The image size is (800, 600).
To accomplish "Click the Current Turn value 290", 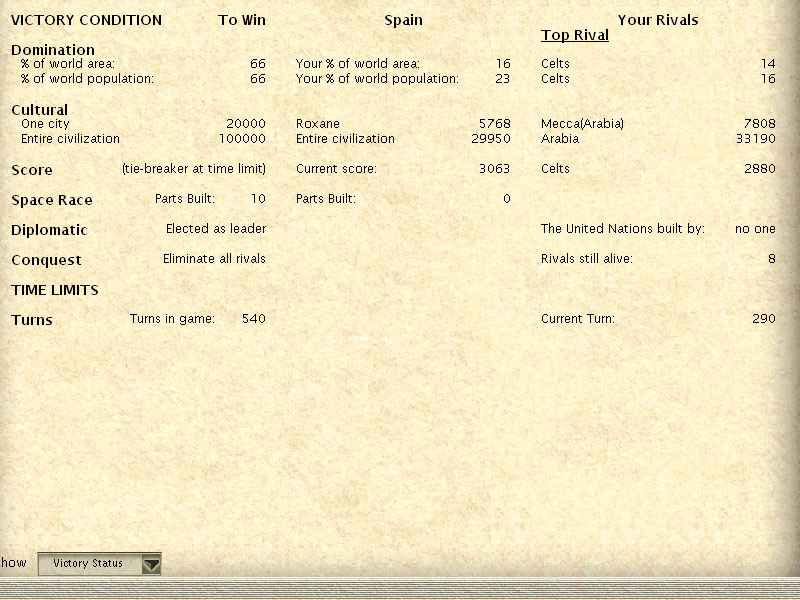I will [x=763, y=319].
